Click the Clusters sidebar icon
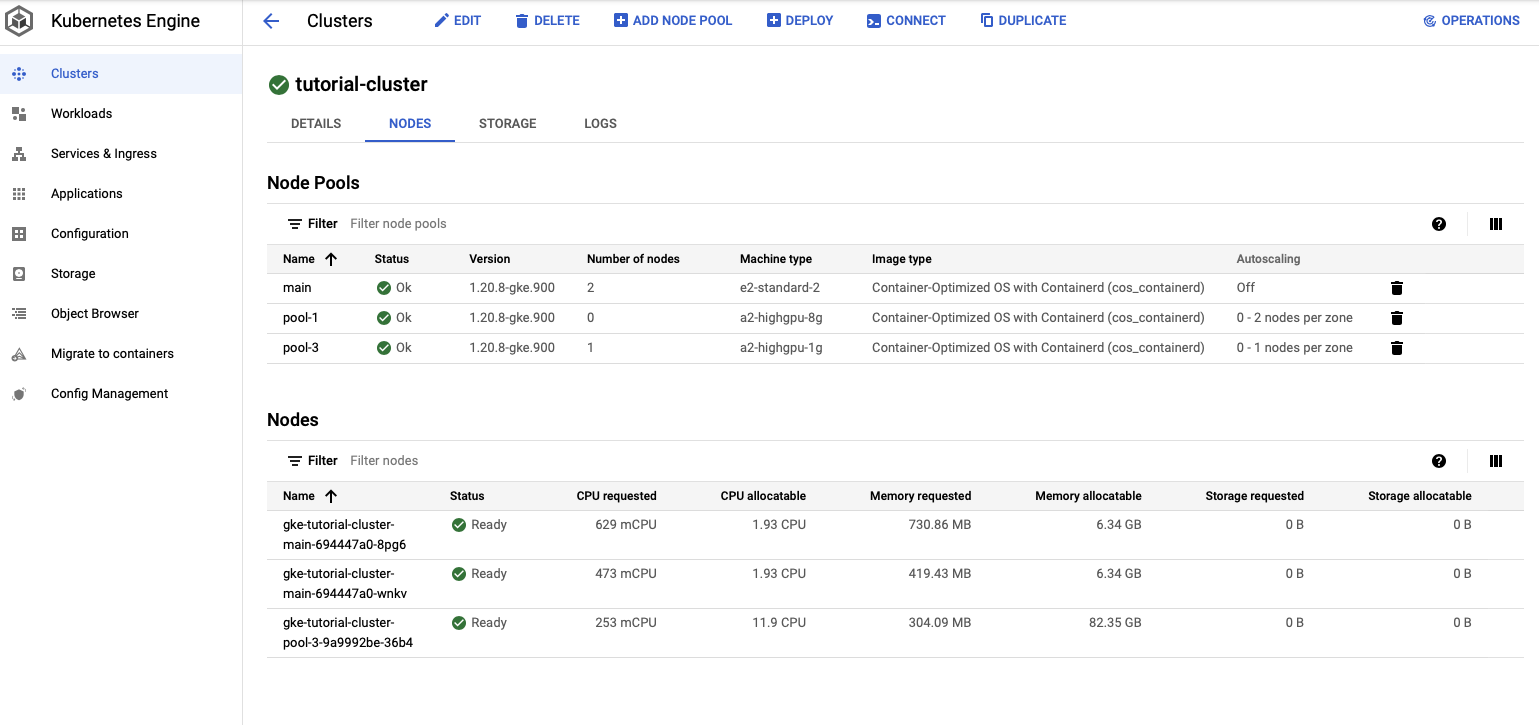Viewport: 1539px width, 725px height. tap(19, 74)
